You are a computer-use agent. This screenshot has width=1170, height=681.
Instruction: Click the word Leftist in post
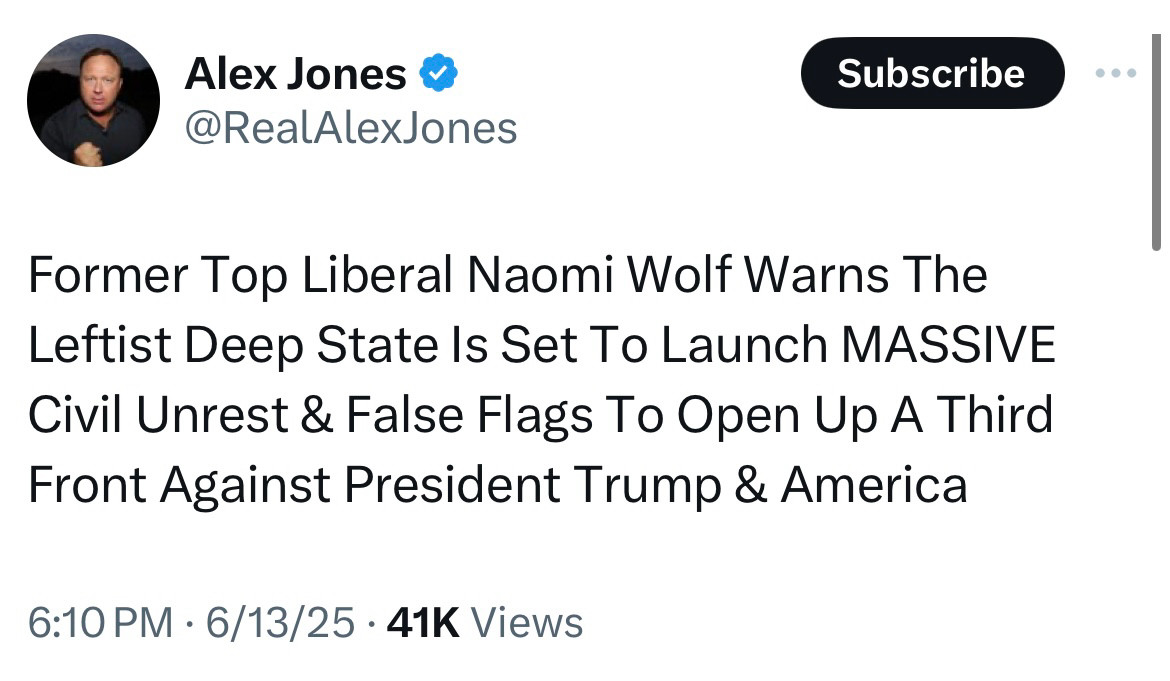pyautogui.click(x=100, y=345)
